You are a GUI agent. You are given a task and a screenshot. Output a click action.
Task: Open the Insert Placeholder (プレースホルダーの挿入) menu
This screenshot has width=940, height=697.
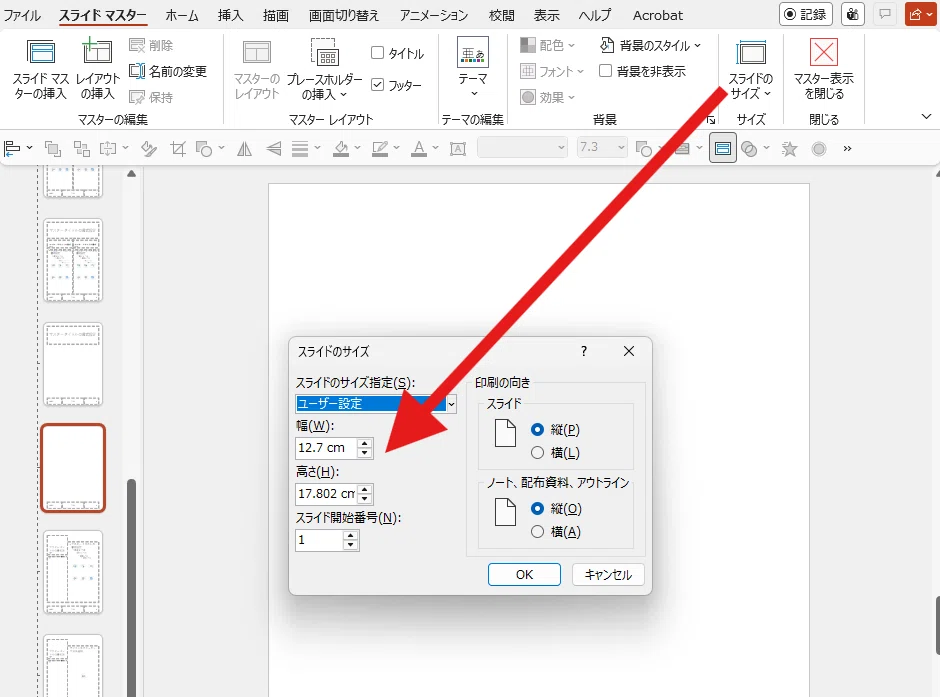(325, 69)
